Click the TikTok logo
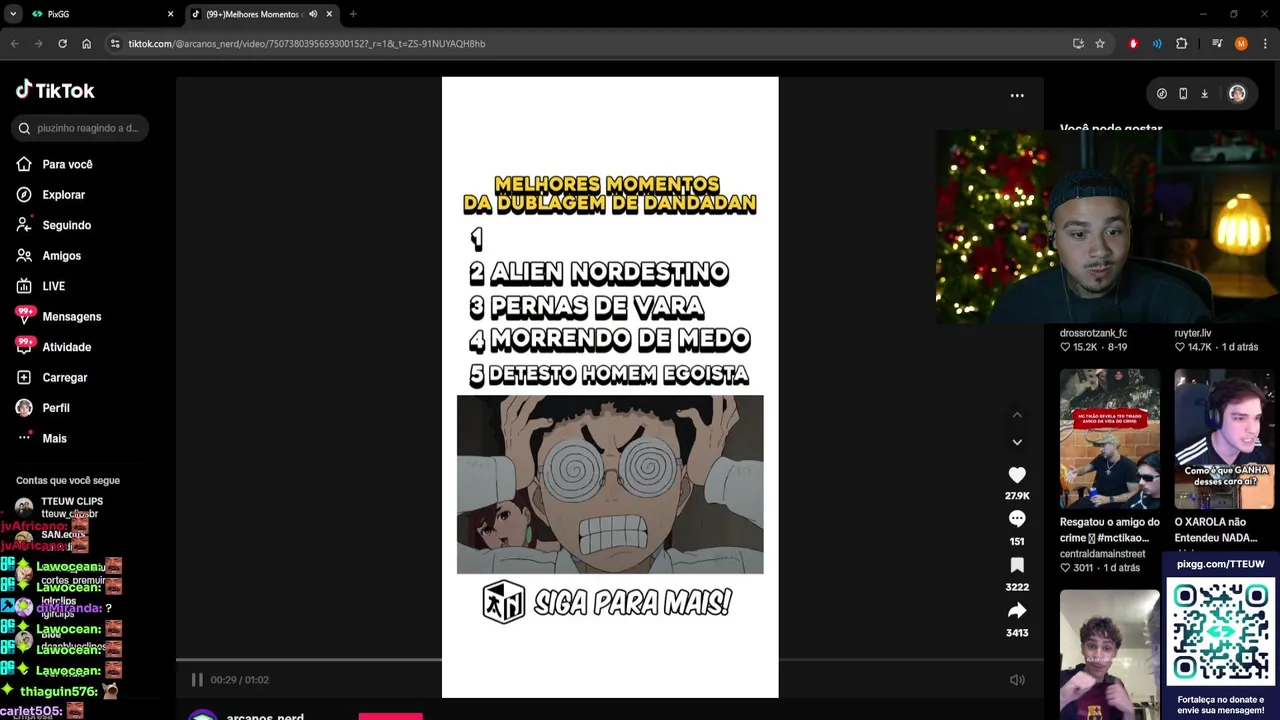This screenshot has height=720, width=1280. [55, 90]
